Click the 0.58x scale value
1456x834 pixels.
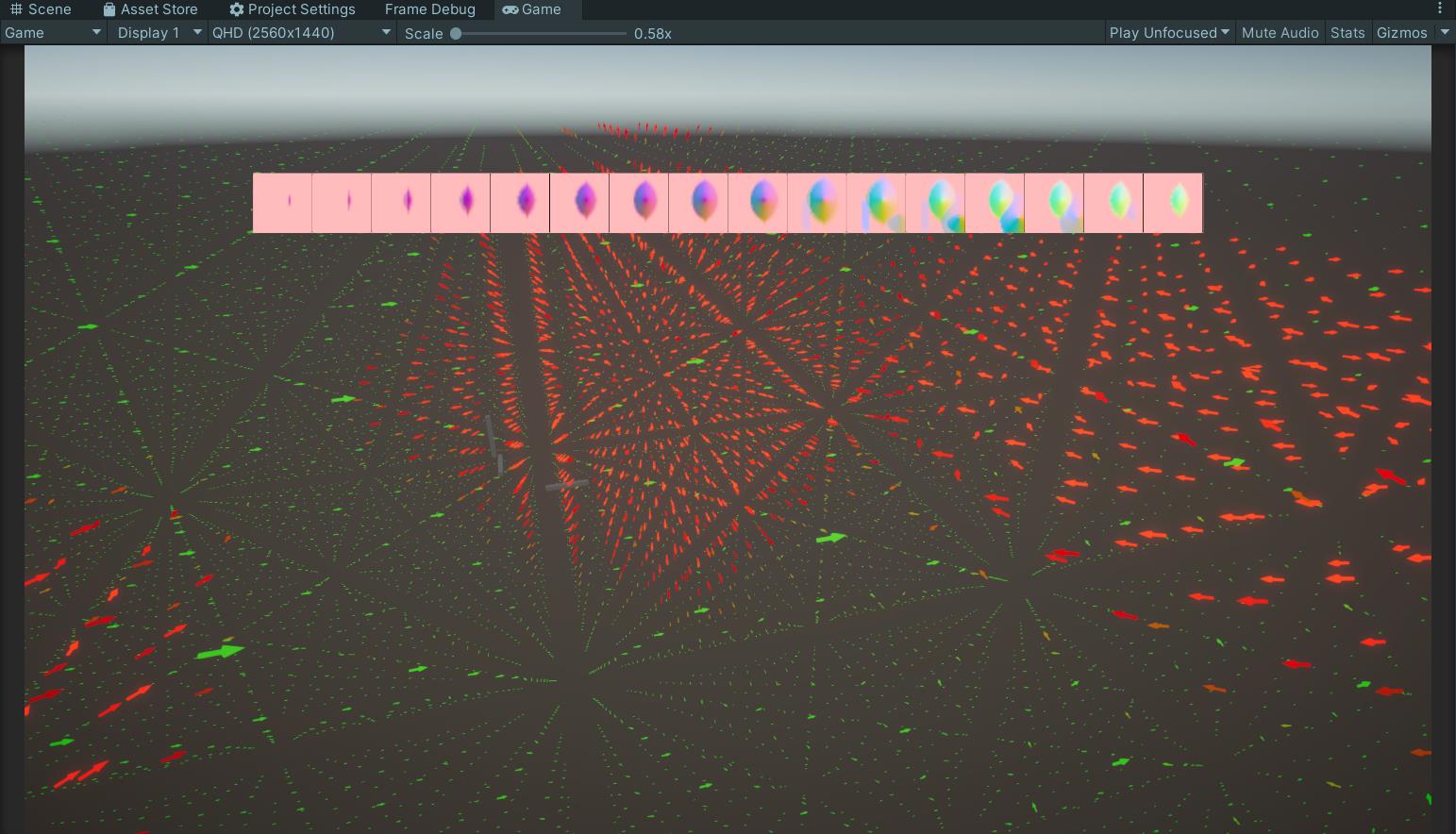[653, 33]
